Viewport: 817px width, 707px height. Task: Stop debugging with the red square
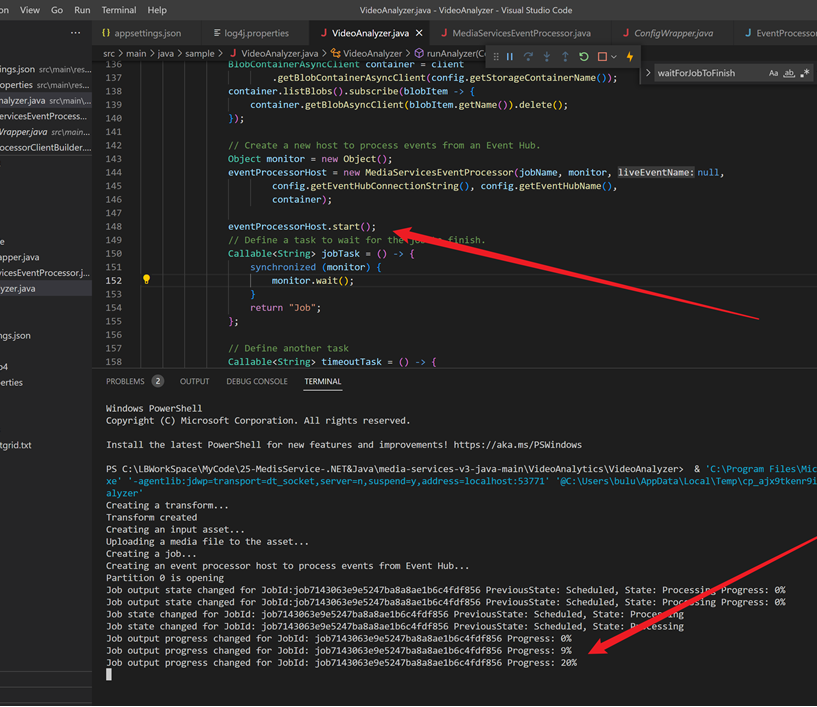[x=602, y=57]
